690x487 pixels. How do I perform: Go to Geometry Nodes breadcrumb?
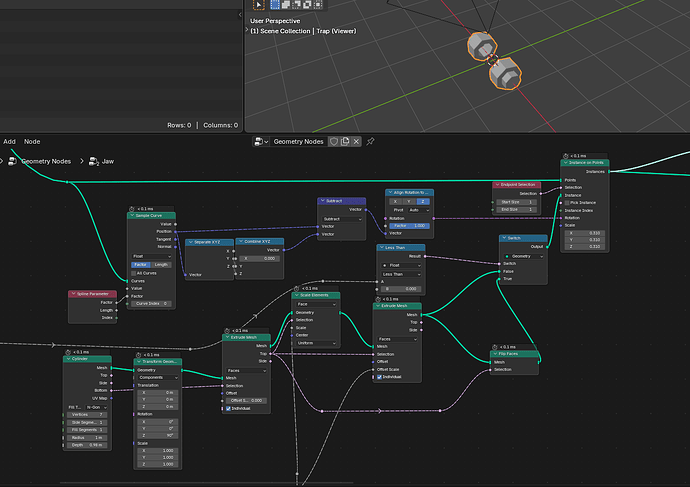(46, 161)
